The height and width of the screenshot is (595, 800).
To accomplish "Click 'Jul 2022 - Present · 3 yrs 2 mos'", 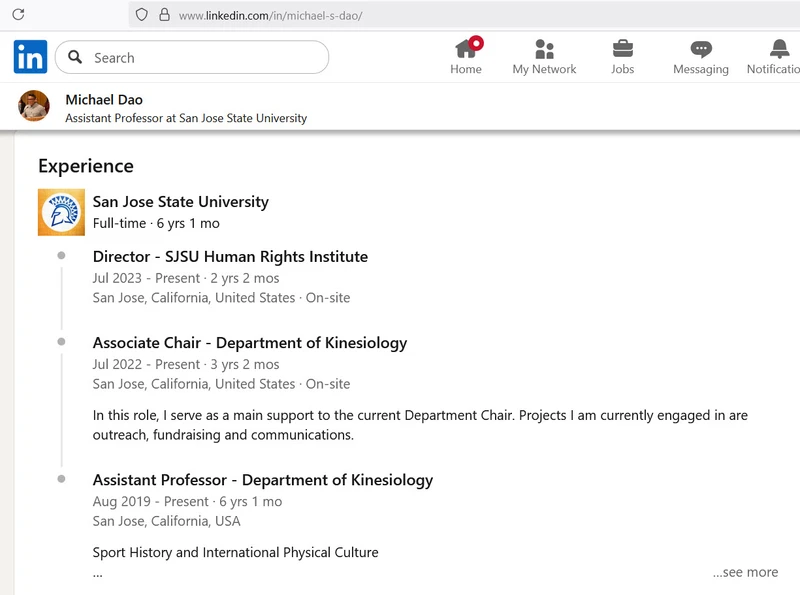I will (186, 364).
